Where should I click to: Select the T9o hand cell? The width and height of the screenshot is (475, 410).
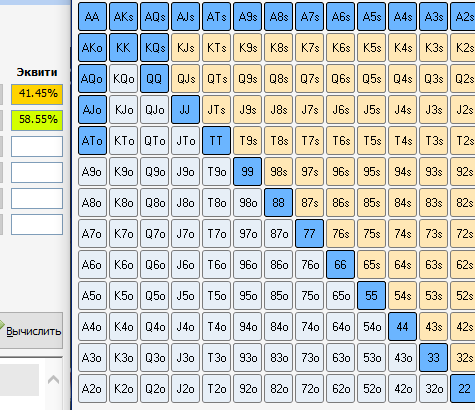216,171
